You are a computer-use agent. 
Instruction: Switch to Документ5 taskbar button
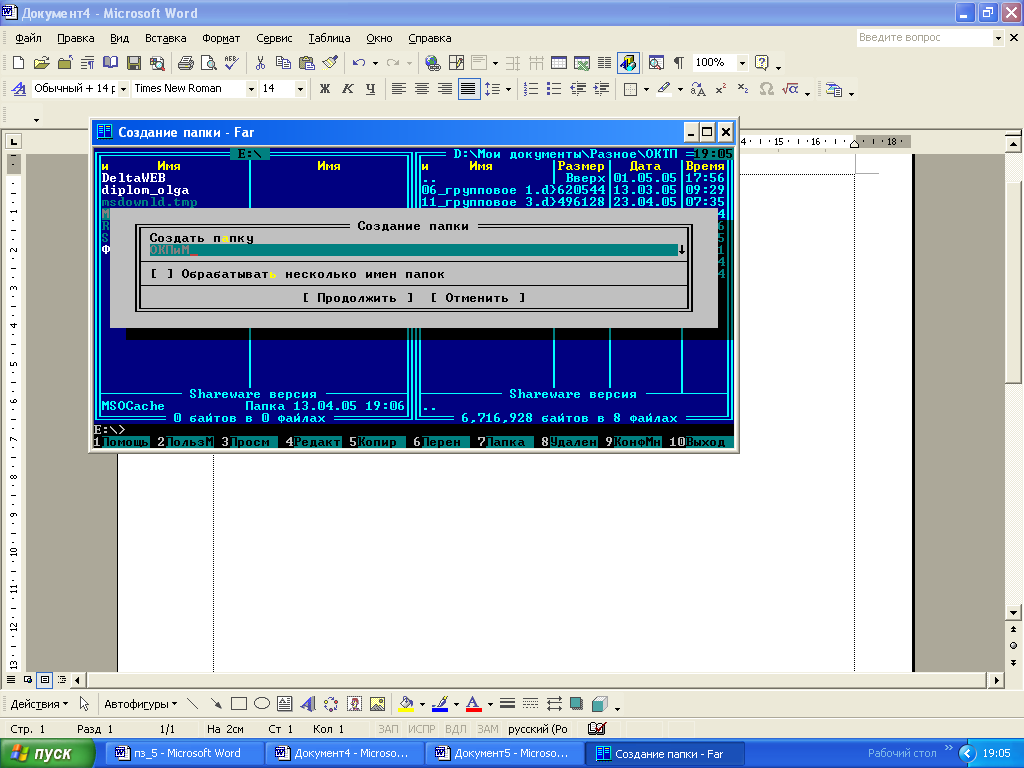[504, 754]
